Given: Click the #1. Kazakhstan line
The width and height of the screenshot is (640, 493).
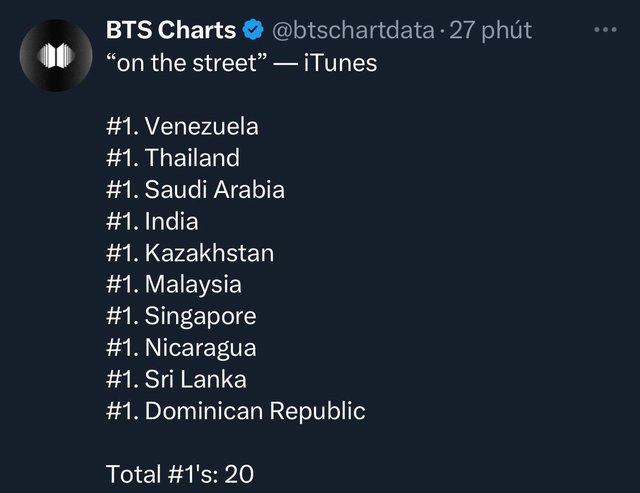Looking at the screenshot, I should pyautogui.click(x=190, y=253).
